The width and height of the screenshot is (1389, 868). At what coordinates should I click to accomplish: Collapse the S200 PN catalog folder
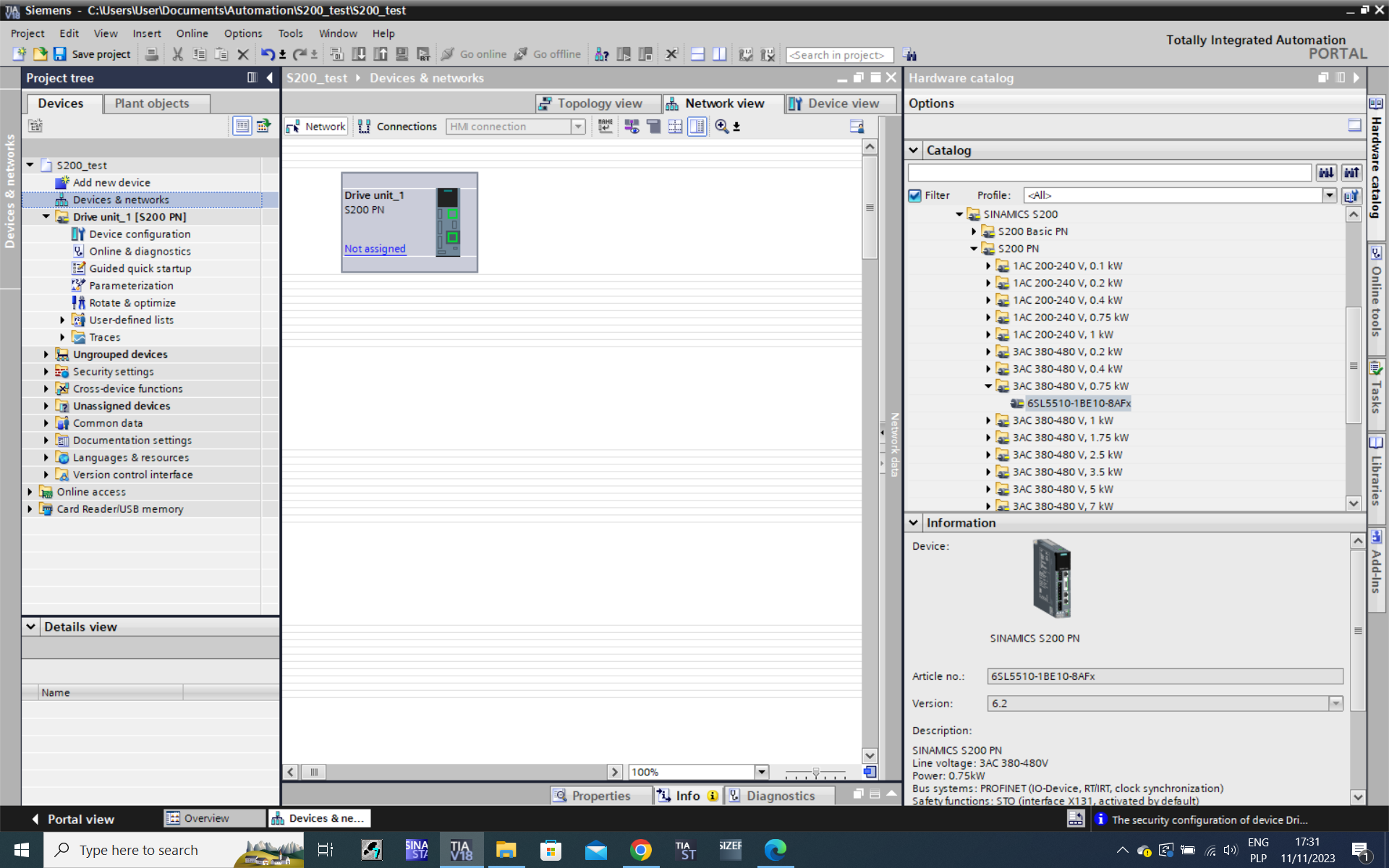click(x=974, y=249)
